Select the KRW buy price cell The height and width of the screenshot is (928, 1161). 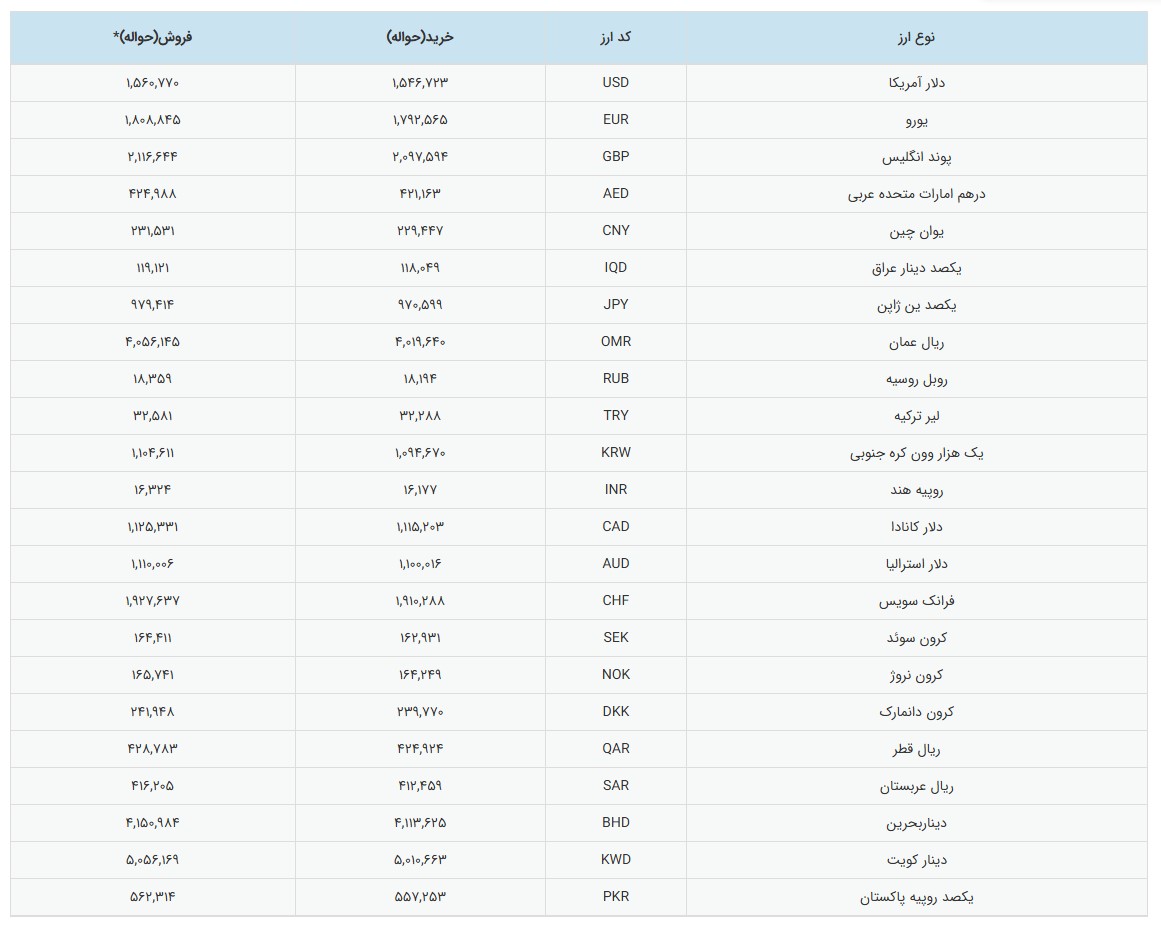420,453
